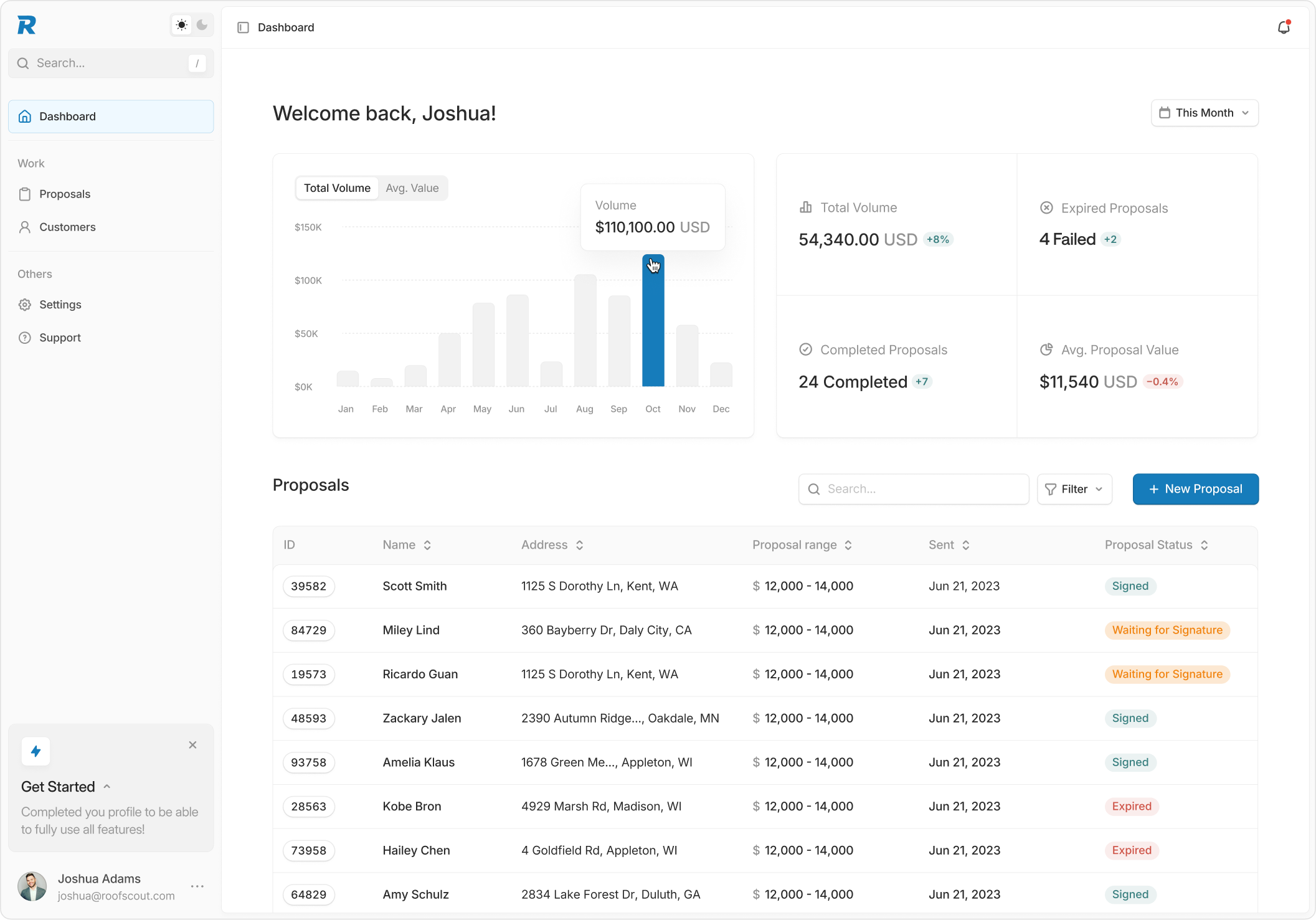
Task: Collapse Get Started chevron
Action: point(107,787)
